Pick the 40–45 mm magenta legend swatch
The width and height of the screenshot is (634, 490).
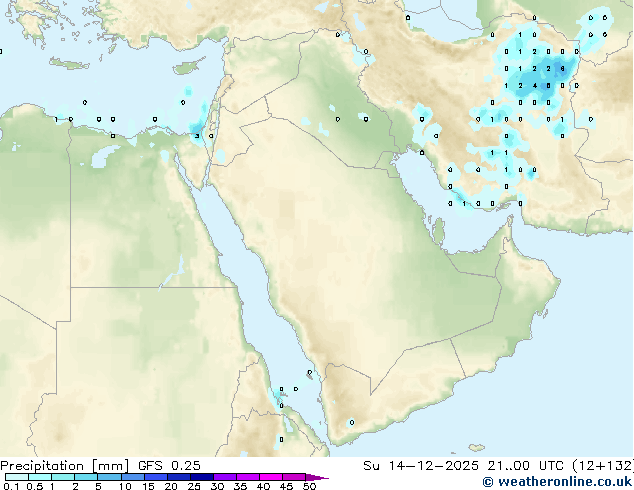click(271, 477)
